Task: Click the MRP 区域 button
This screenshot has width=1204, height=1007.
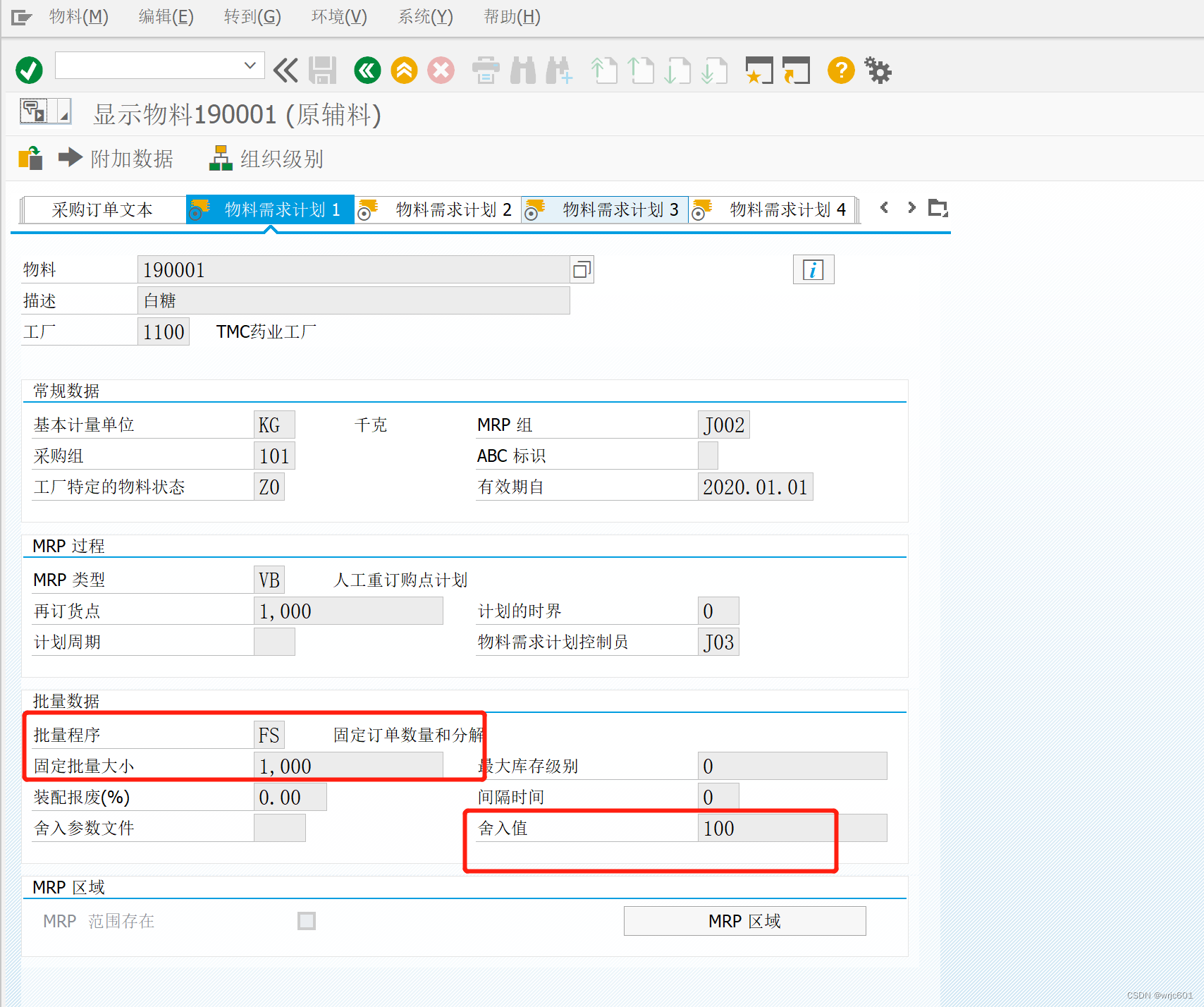Action: pyautogui.click(x=745, y=921)
